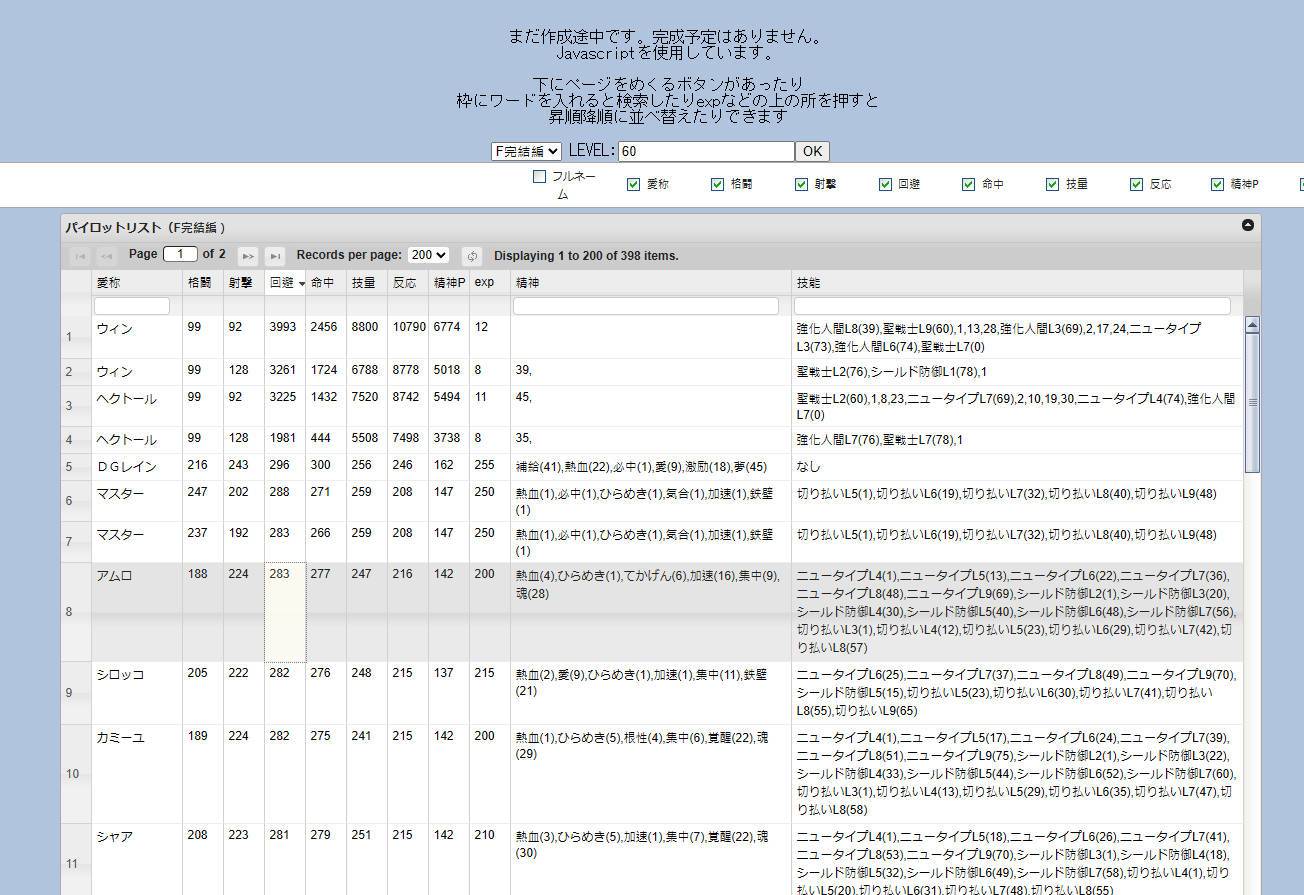Click 回避 value 3261 cell

pyautogui.click(x=285, y=371)
